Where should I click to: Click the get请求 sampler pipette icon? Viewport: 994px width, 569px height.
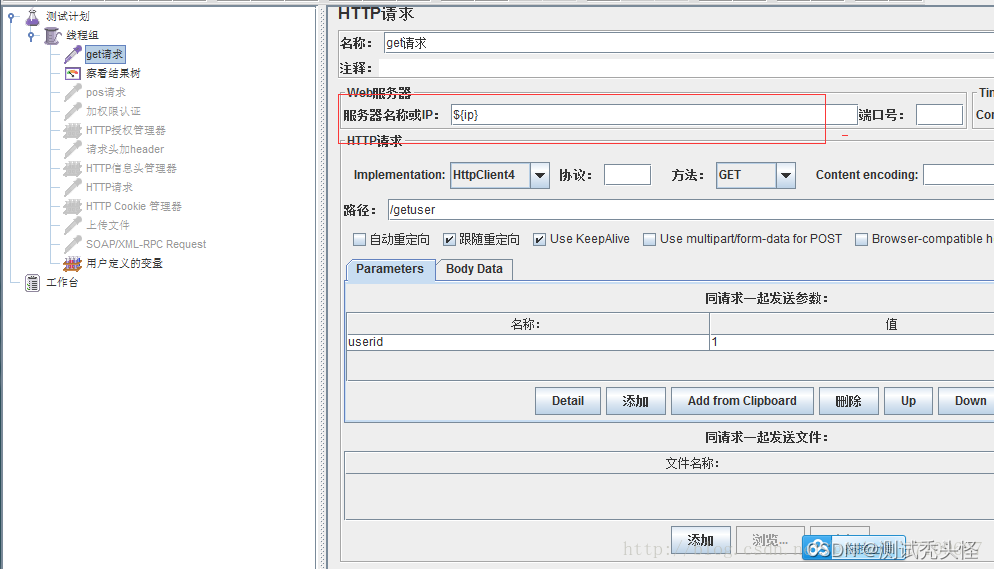[73, 54]
